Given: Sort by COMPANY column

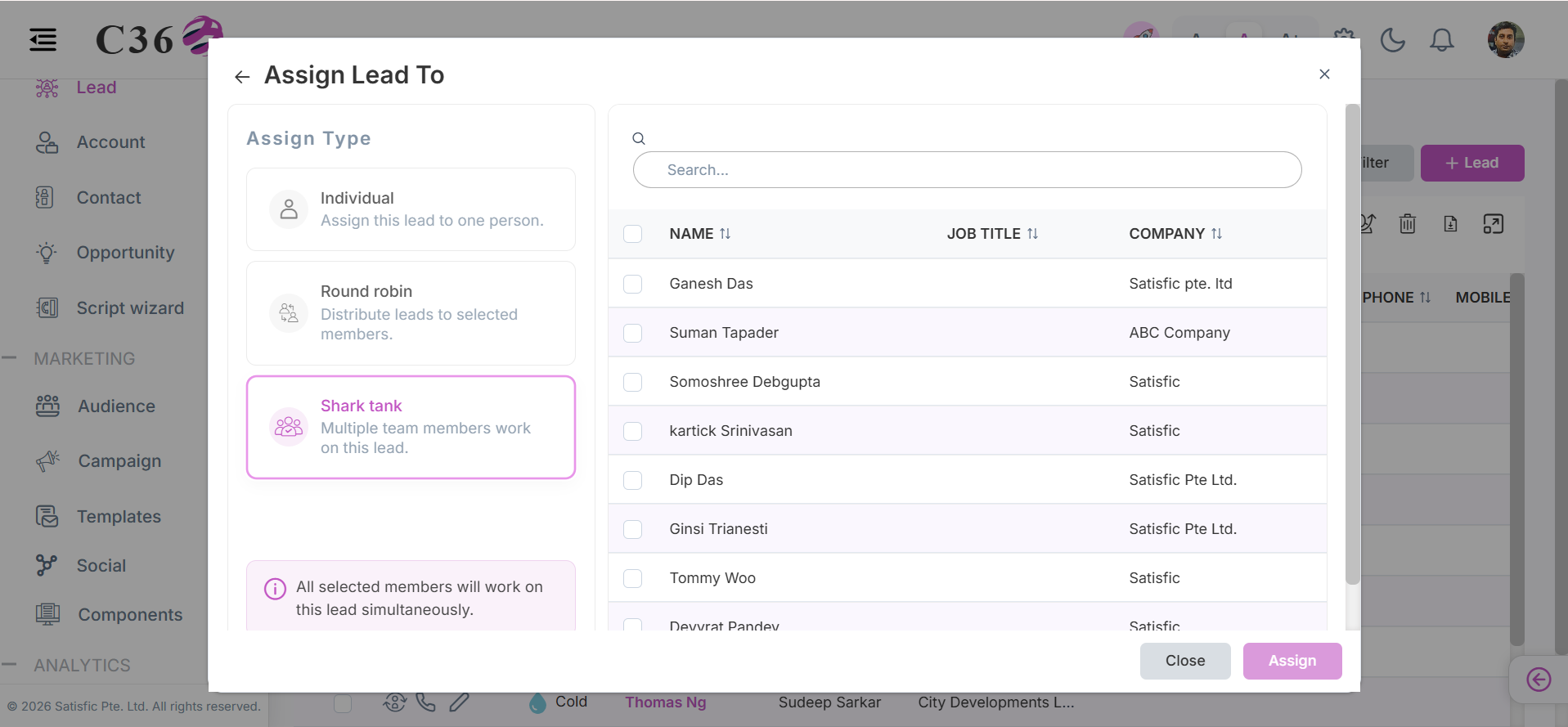Looking at the screenshot, I should coord(1175,234).
